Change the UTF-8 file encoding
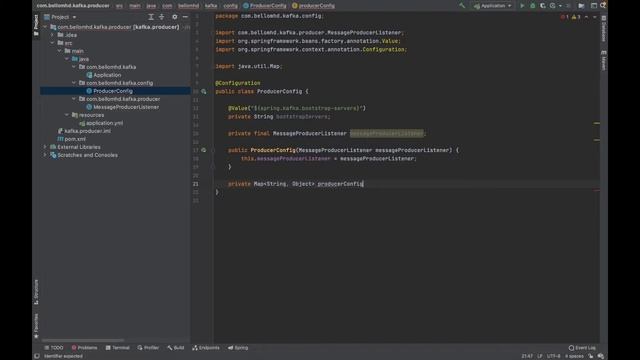This screenshot has width=640, height=360. point(553,356)
